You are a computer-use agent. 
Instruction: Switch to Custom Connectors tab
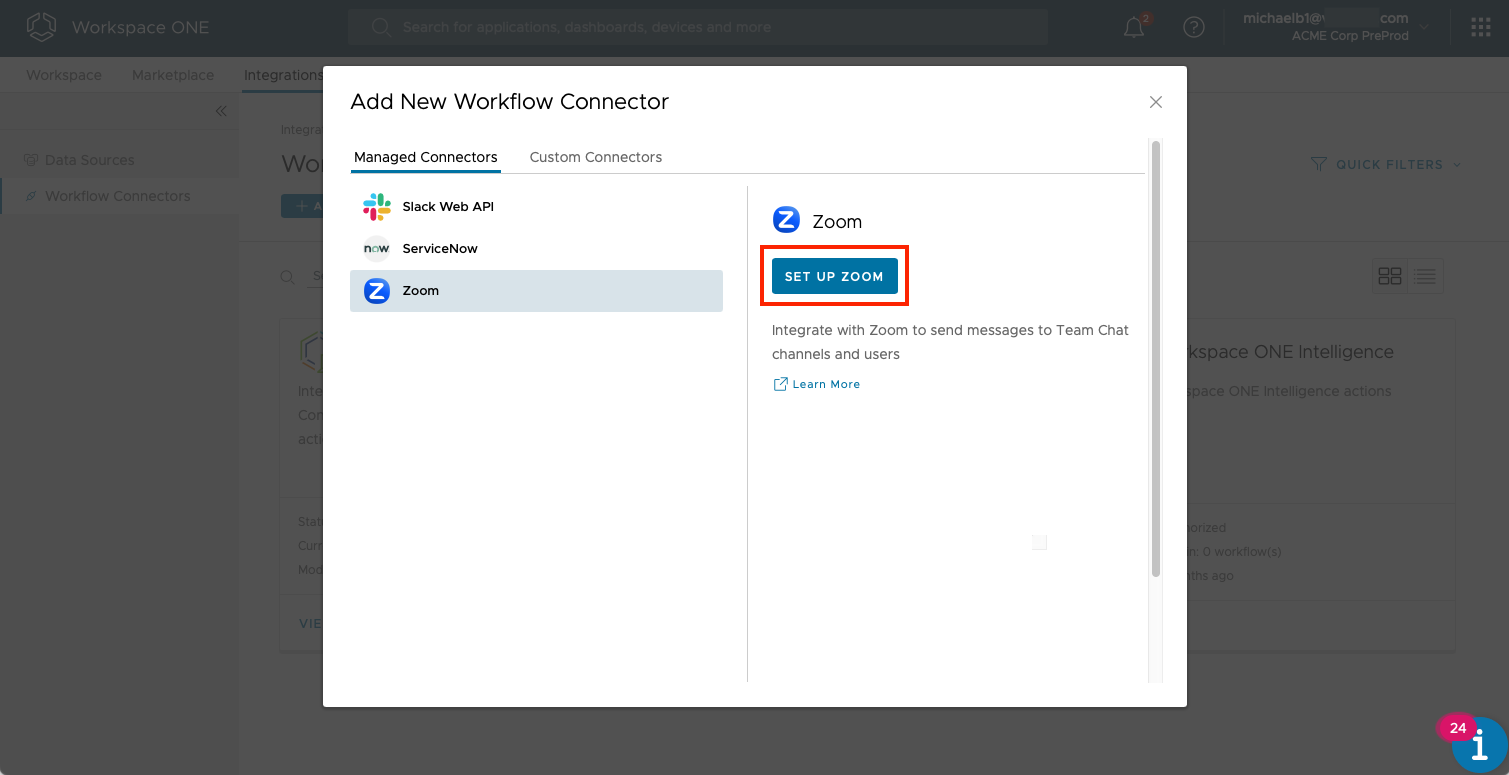[x=595, y=157]
